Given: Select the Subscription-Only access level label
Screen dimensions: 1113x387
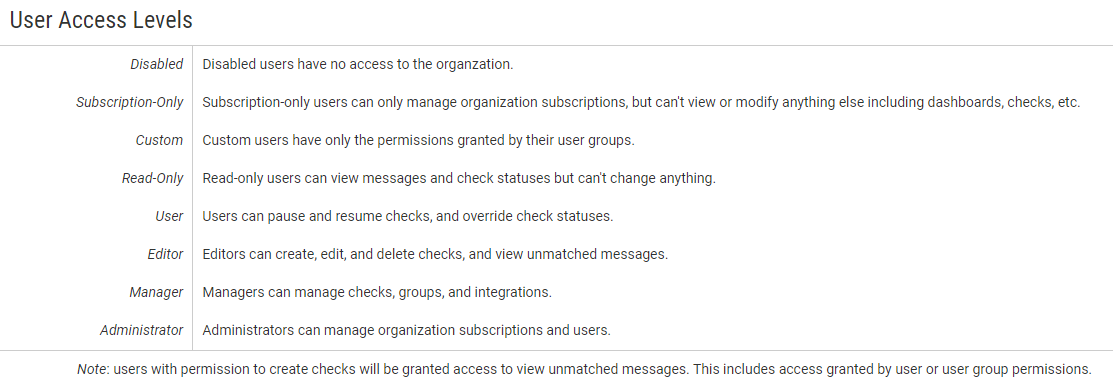Looking at the screenshot, I should pos(129,102).
